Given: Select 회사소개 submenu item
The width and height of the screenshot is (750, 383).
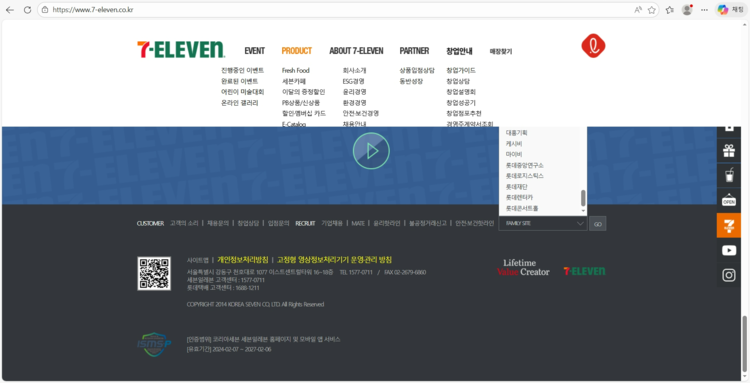Looking at the screenshot, I should (x=354, y=70).
